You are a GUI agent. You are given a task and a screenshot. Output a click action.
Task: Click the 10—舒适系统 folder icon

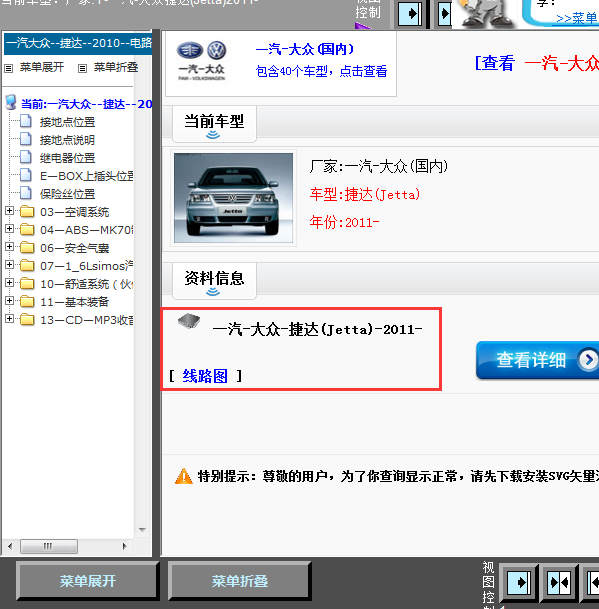point(27,284)
